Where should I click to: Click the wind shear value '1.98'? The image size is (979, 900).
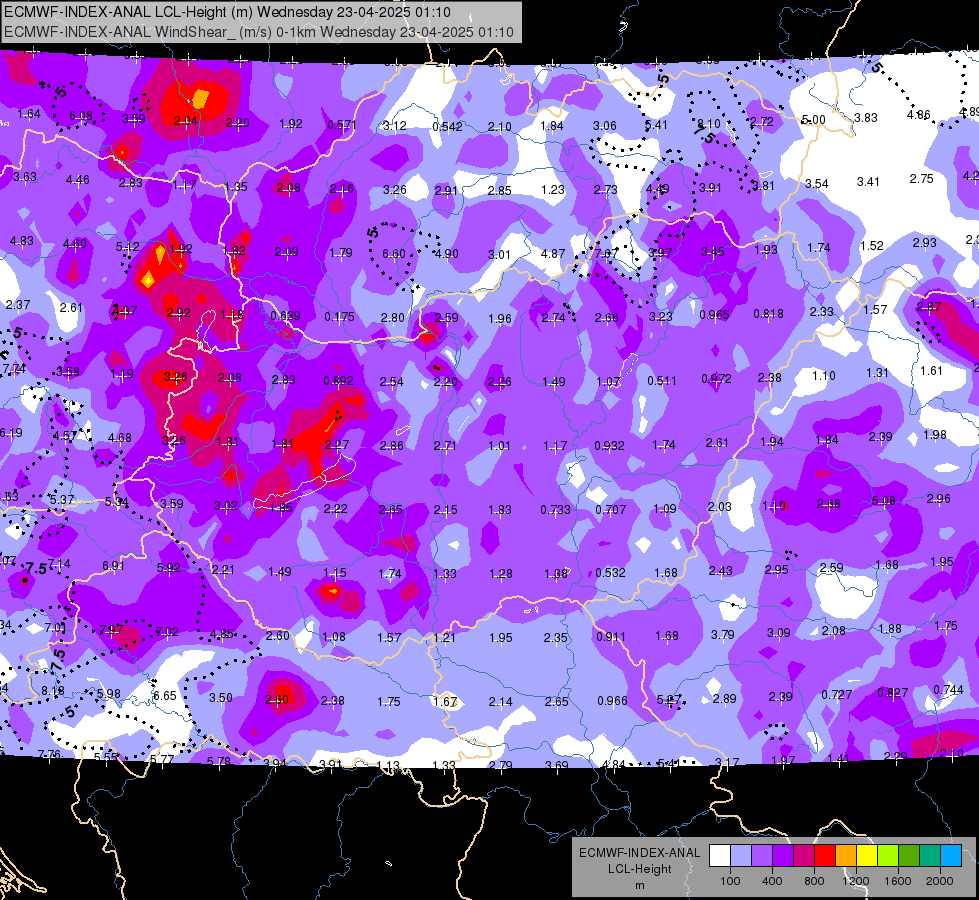[935, 435]
